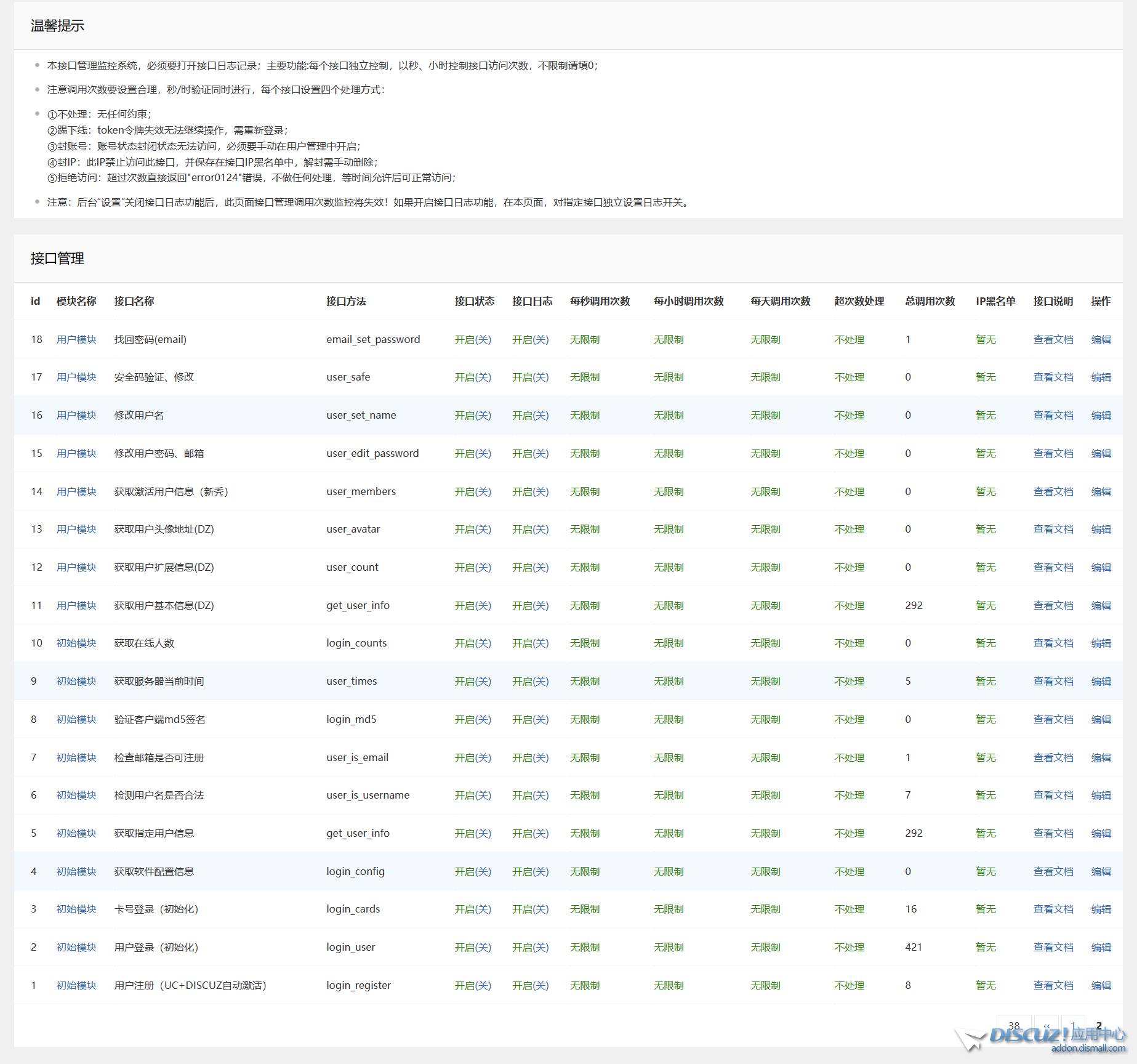Click 超次数处理 column header
This screenshot has width=1137, height=1064.
(x=859, y=301)
